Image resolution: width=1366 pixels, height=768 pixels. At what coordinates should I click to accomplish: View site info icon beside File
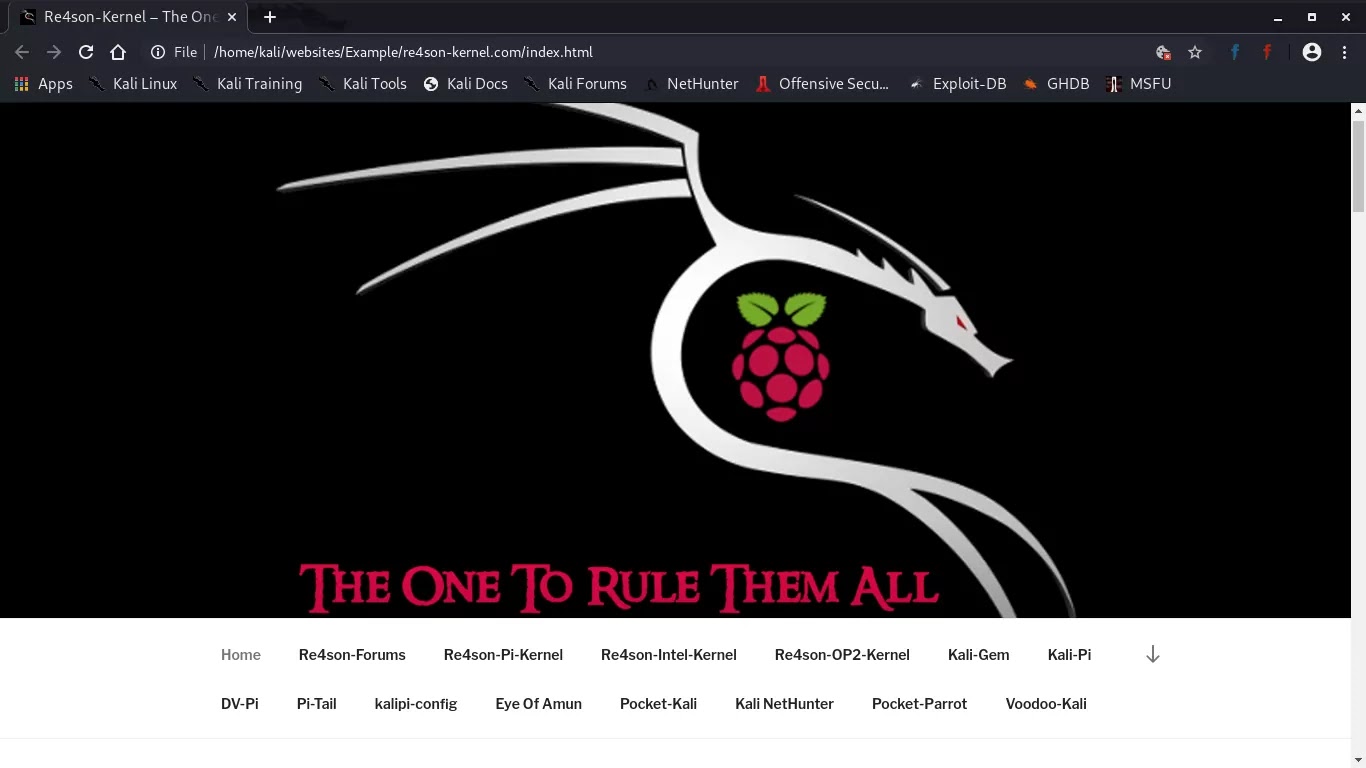157,52
